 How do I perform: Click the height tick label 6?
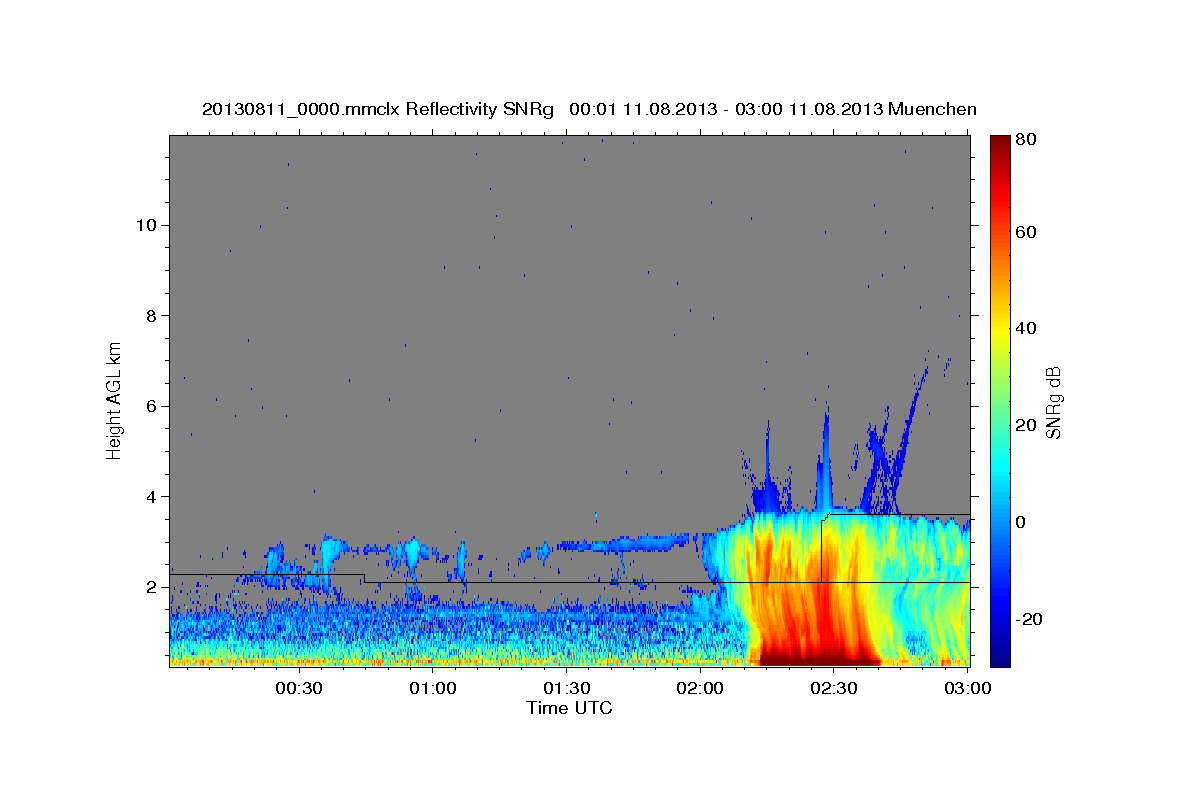pos(151,406)
